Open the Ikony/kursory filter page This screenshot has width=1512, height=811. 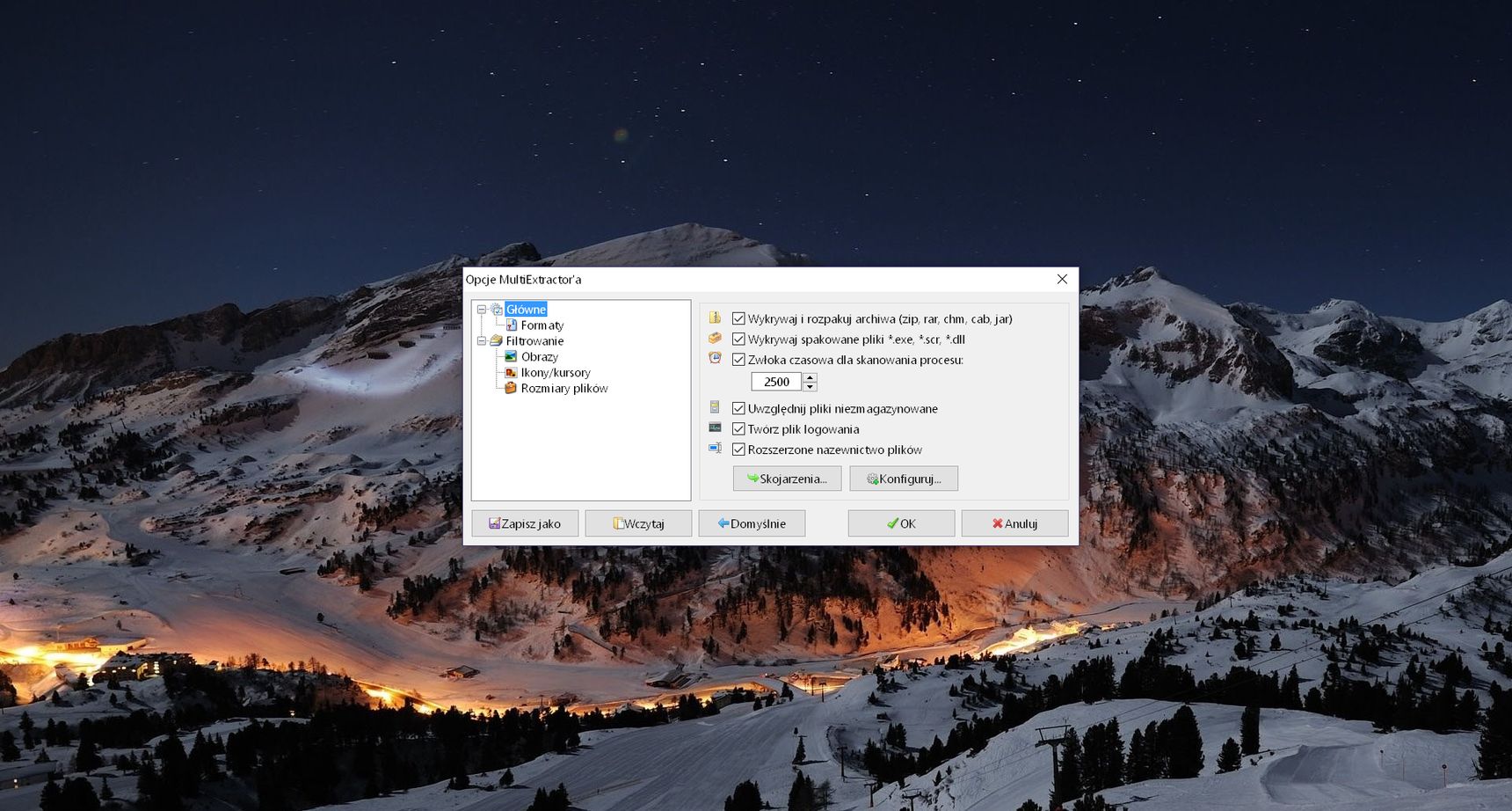[x=556, y=373]
